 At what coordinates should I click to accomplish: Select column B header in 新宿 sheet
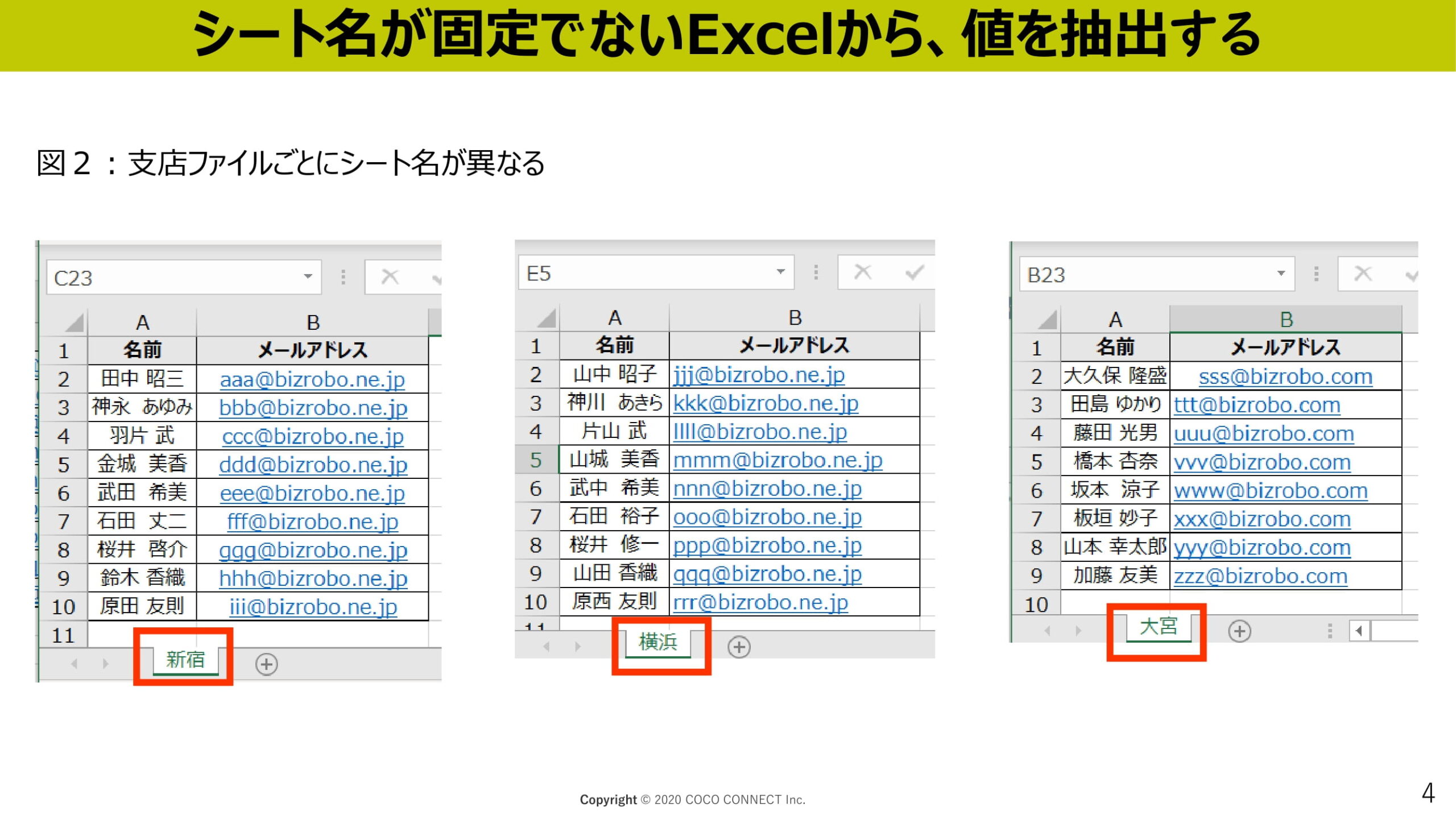(313, 322)
